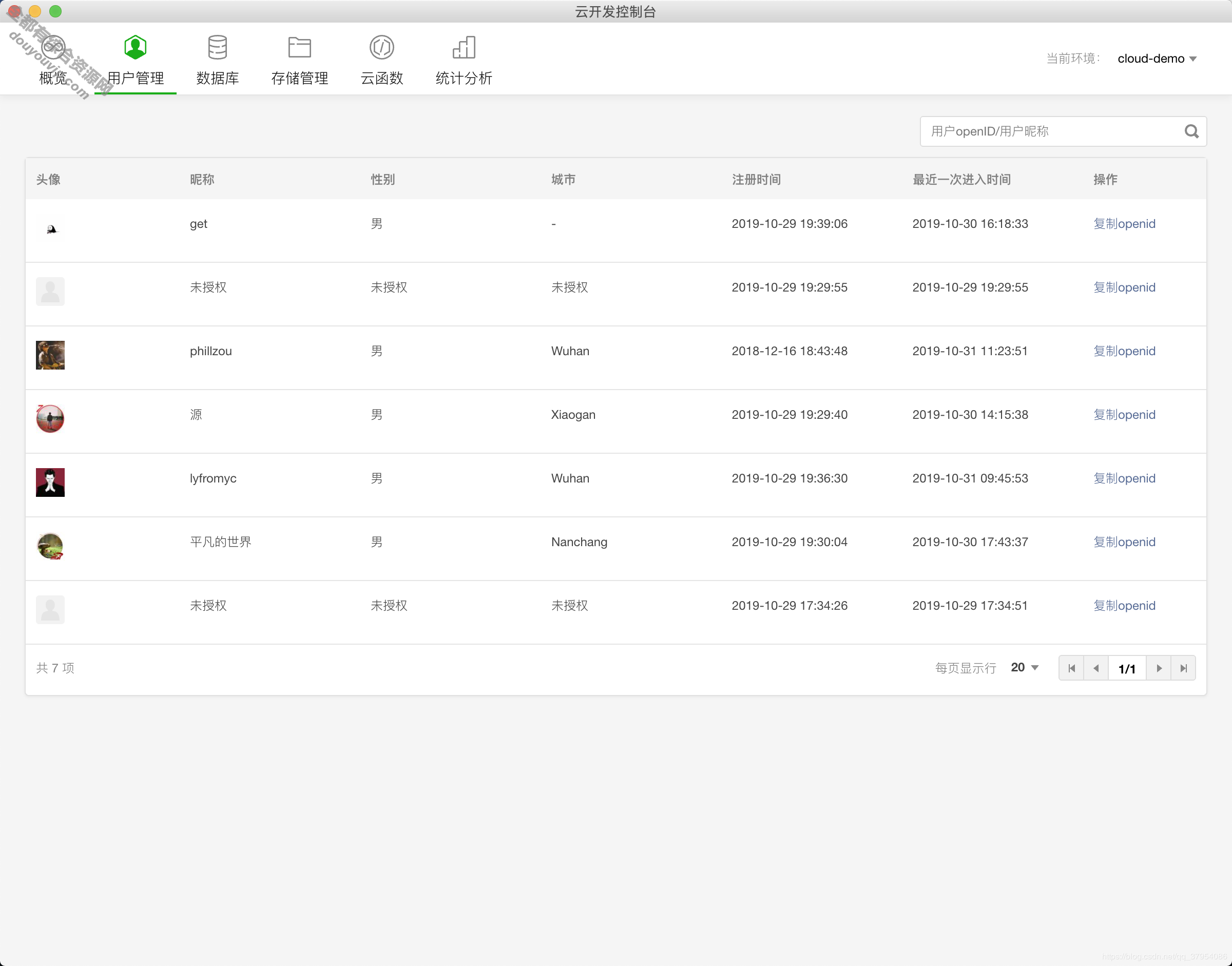The height and width of the screenshot is (966, 1232).
Task: Select nickname 平凡的世界 cell
Action: (x=221, y=542)
